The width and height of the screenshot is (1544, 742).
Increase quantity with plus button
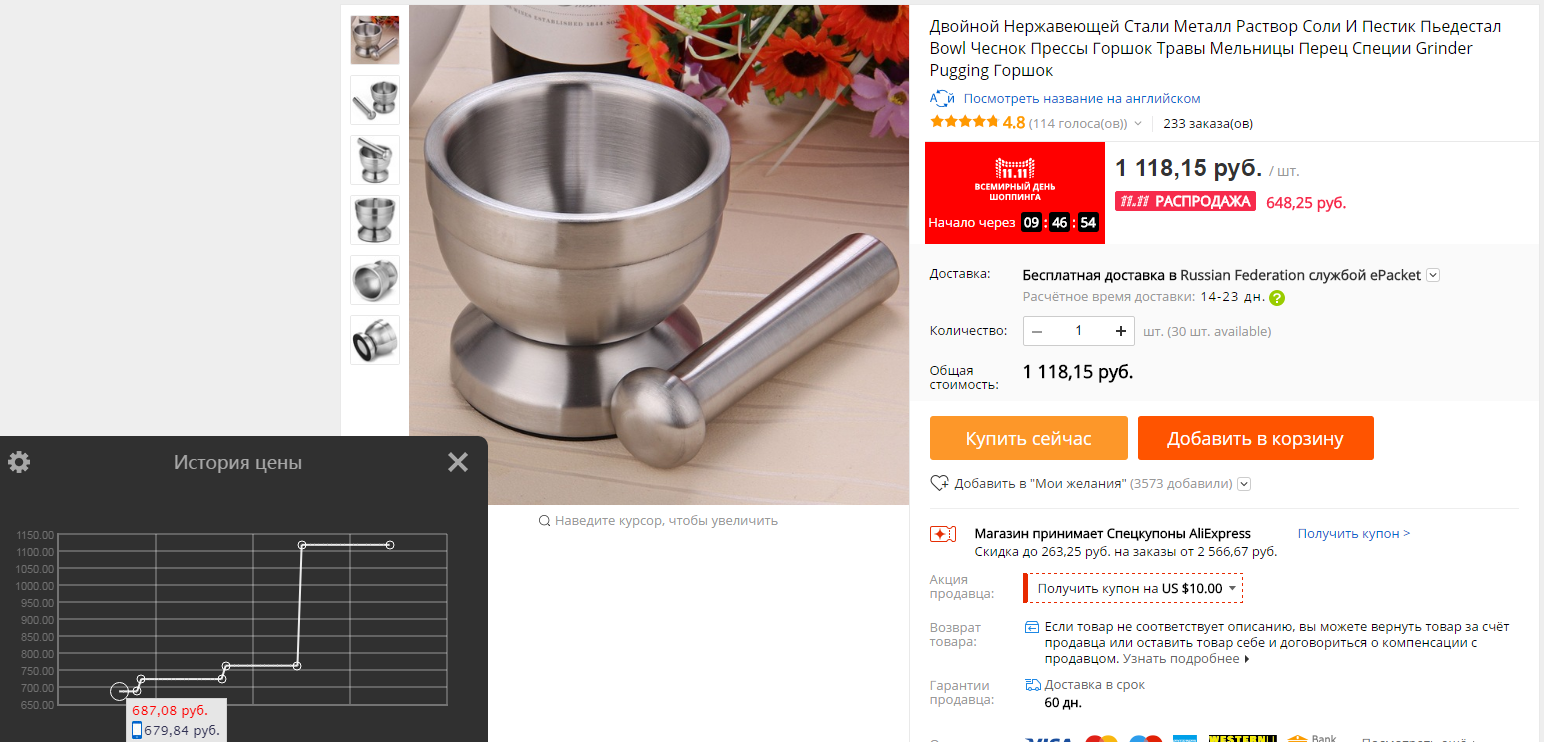1120,331
